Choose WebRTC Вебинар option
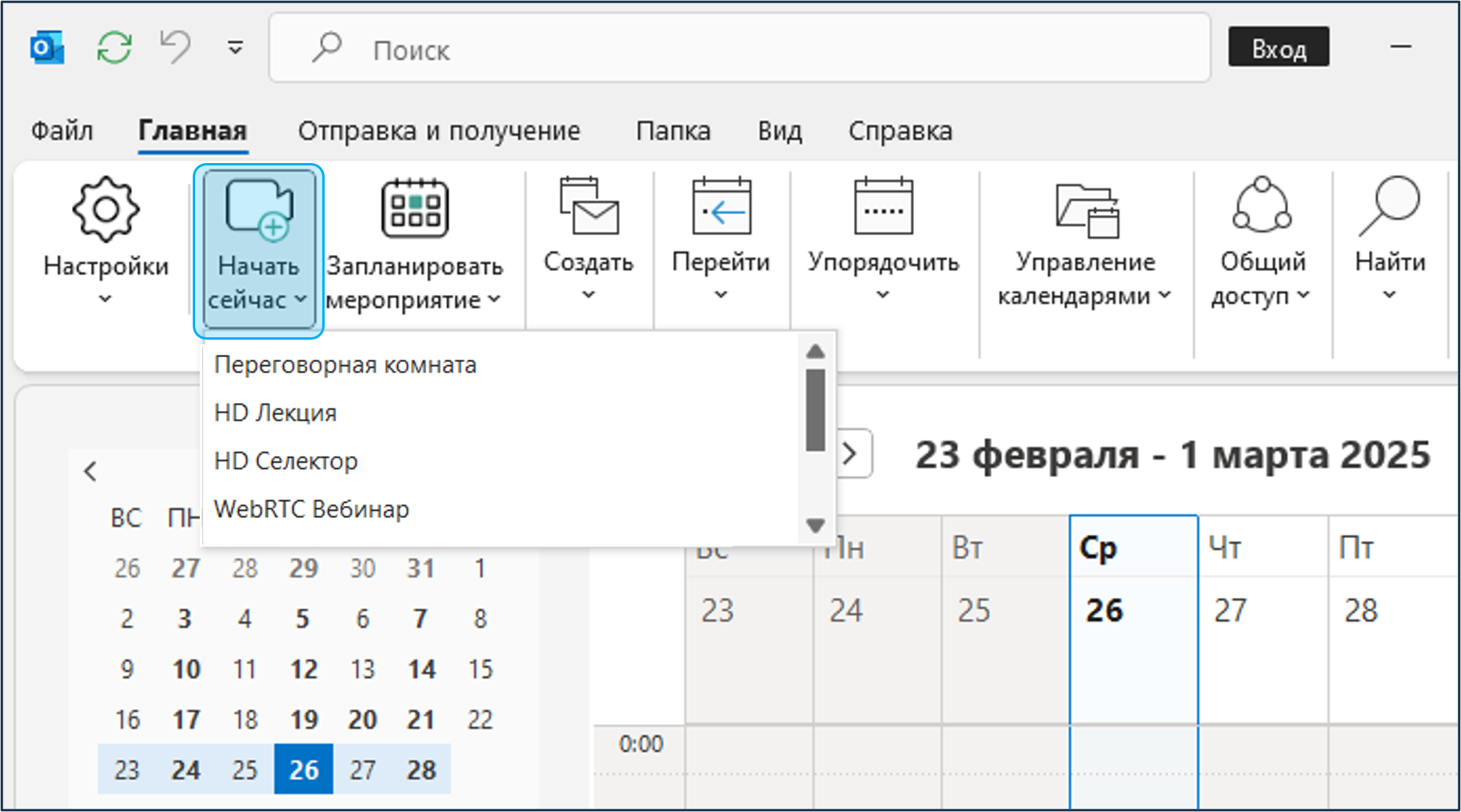 click(312, 509)
